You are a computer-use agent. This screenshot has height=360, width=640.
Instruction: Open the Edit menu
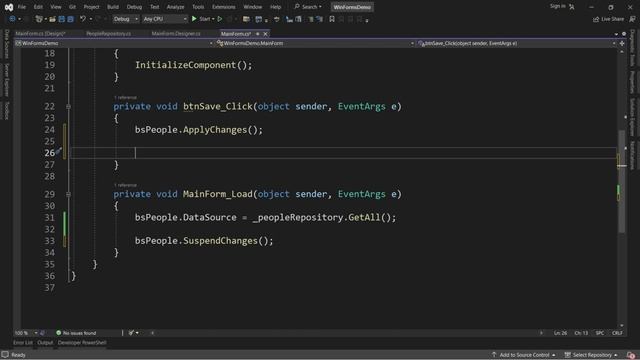point(38,7)
